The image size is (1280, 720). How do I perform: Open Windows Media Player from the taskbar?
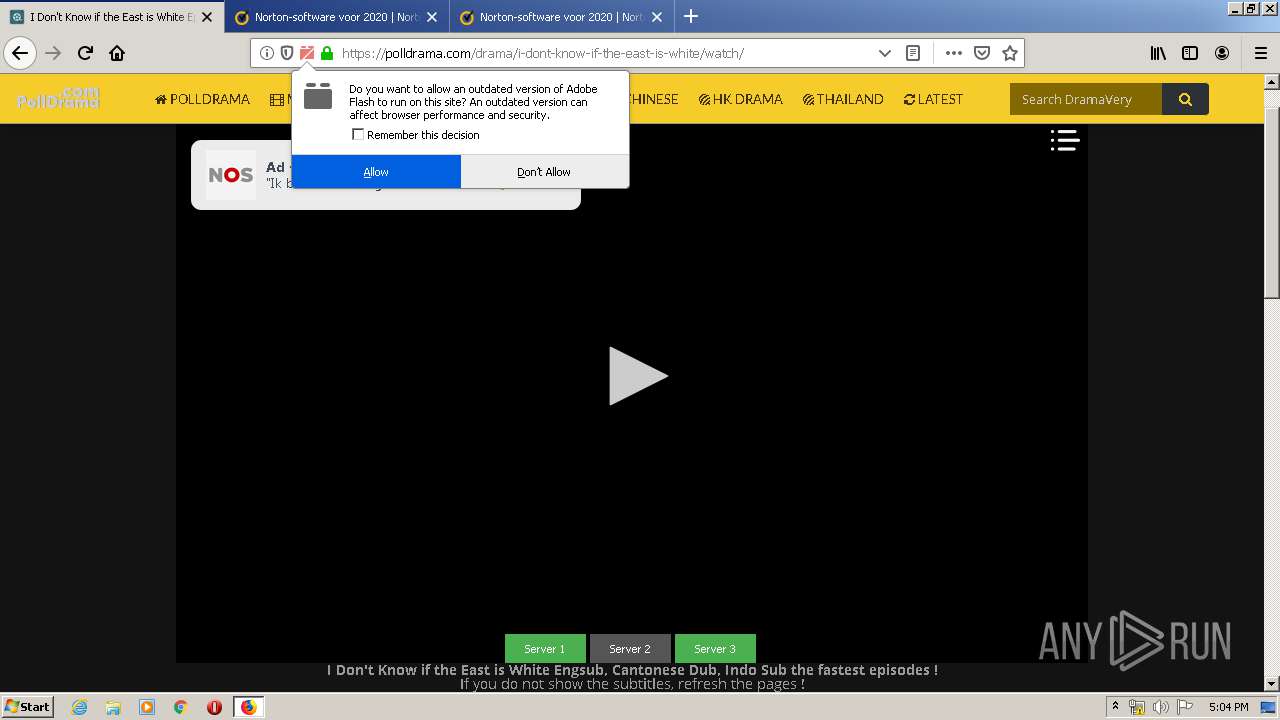click(147, 707)
